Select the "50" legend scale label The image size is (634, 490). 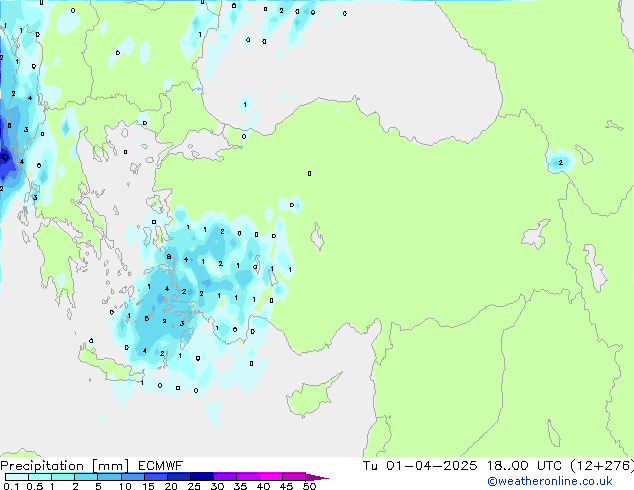(x=309, y=486)
